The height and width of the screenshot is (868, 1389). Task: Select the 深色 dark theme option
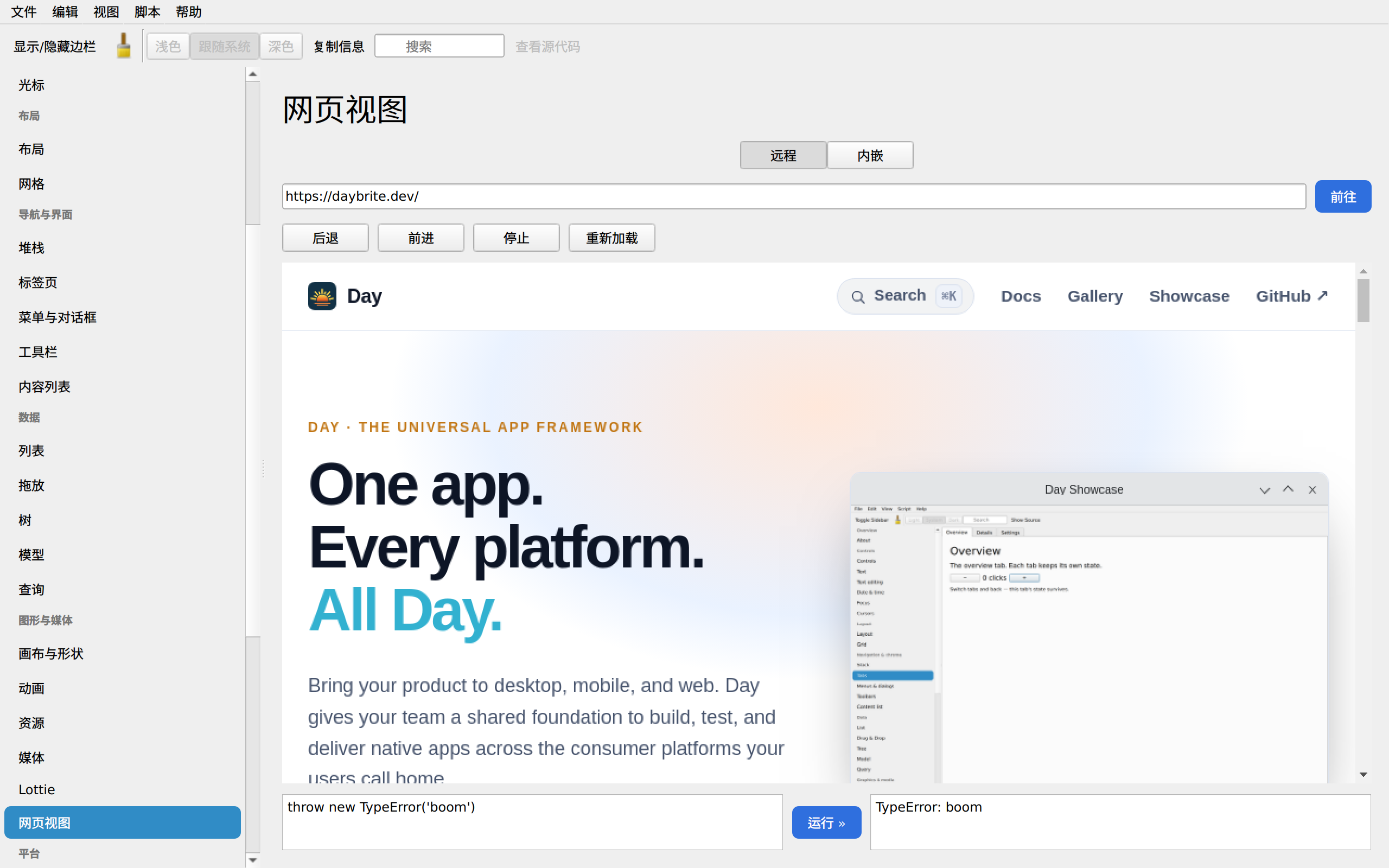tap(281, 47)
